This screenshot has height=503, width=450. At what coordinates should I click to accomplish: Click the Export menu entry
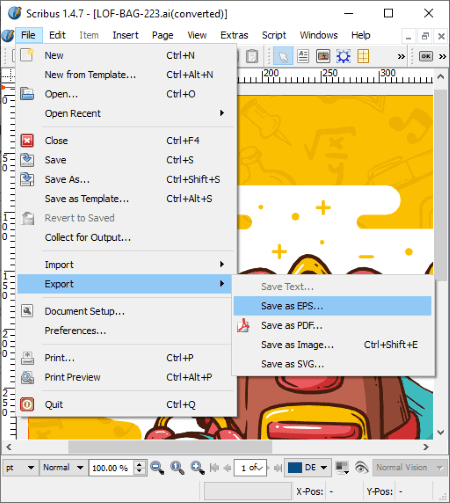pyautogui.click(x=124, y=284)
